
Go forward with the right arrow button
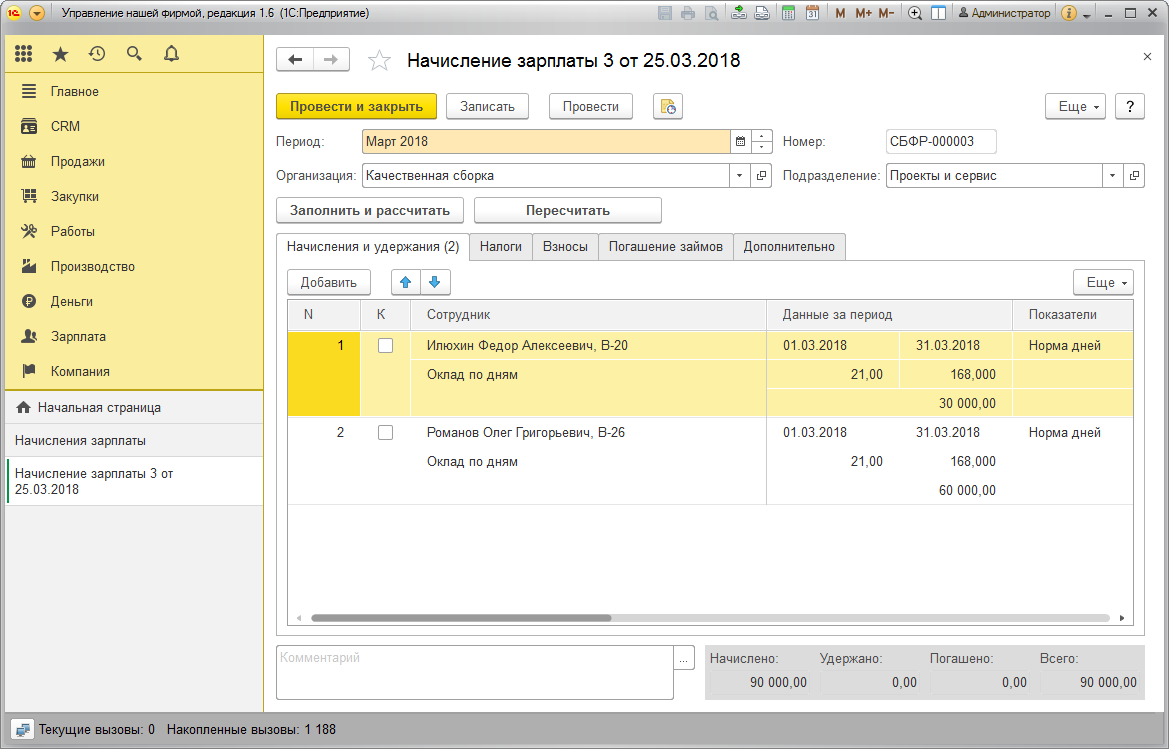tap(331, 60)
